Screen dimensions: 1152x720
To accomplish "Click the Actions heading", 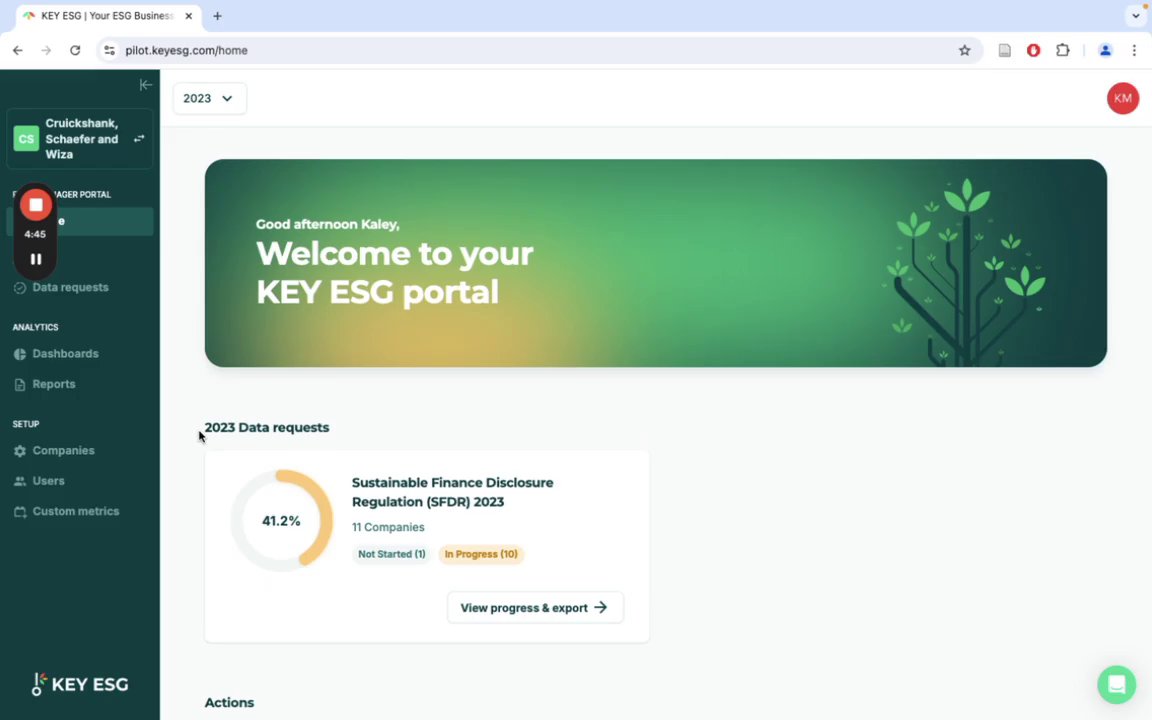I will (229, 702).
